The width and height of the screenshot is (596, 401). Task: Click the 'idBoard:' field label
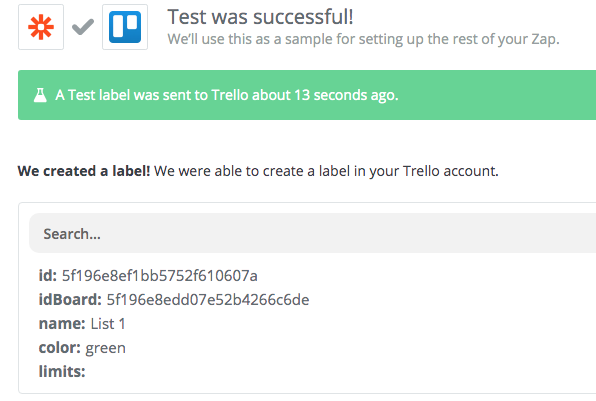70,300
